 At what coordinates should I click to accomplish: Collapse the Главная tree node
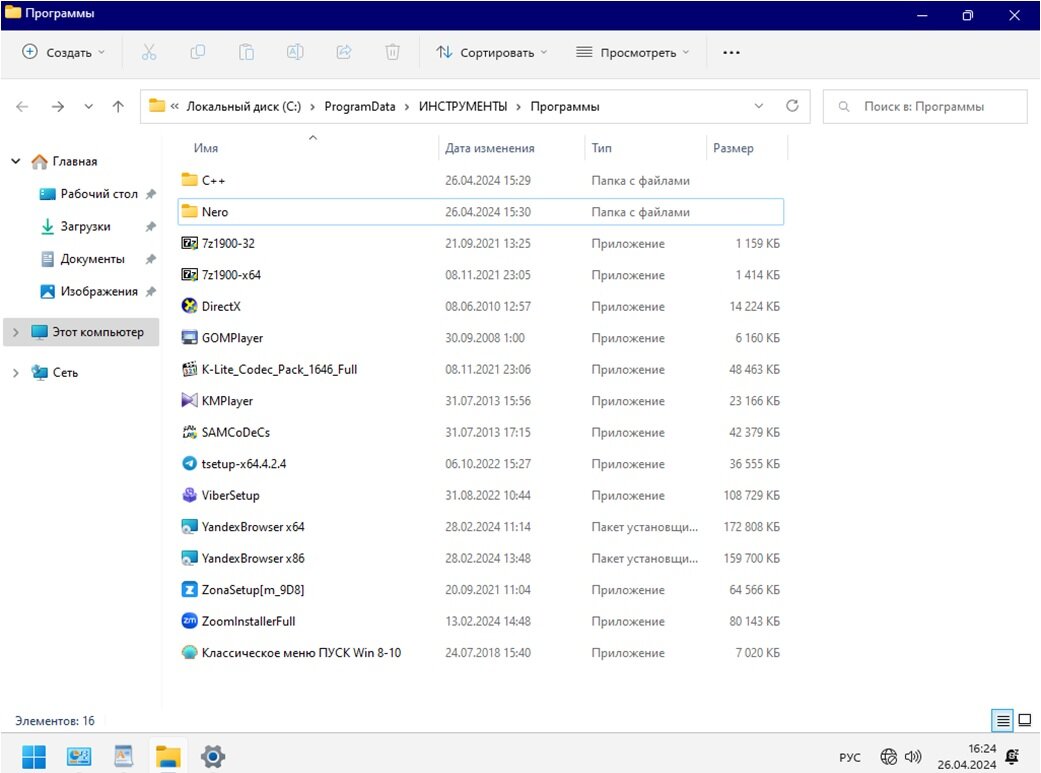[x=16, y=161]
